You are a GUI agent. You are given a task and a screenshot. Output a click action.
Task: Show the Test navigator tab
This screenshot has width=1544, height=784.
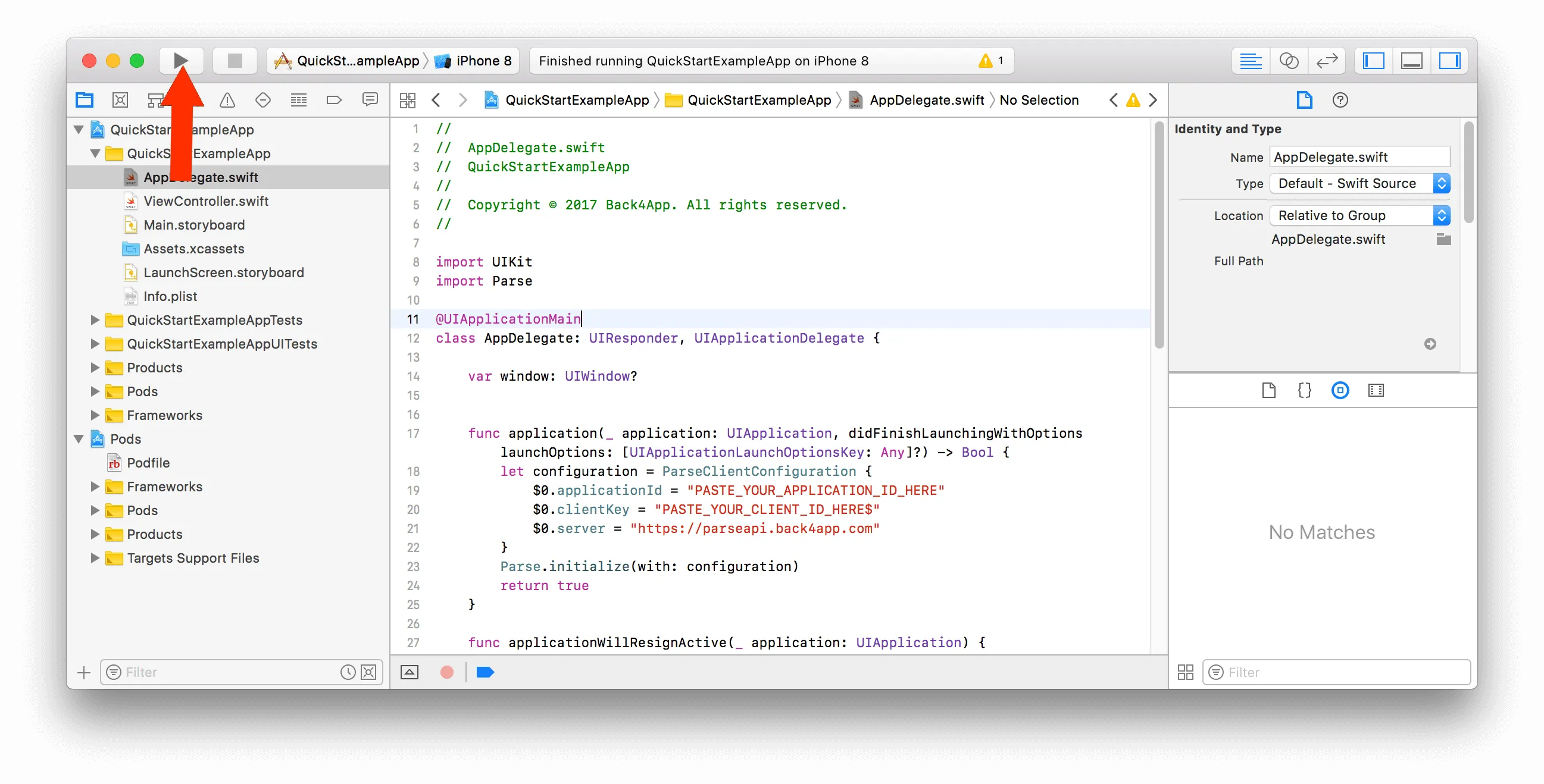coord(263,100)
